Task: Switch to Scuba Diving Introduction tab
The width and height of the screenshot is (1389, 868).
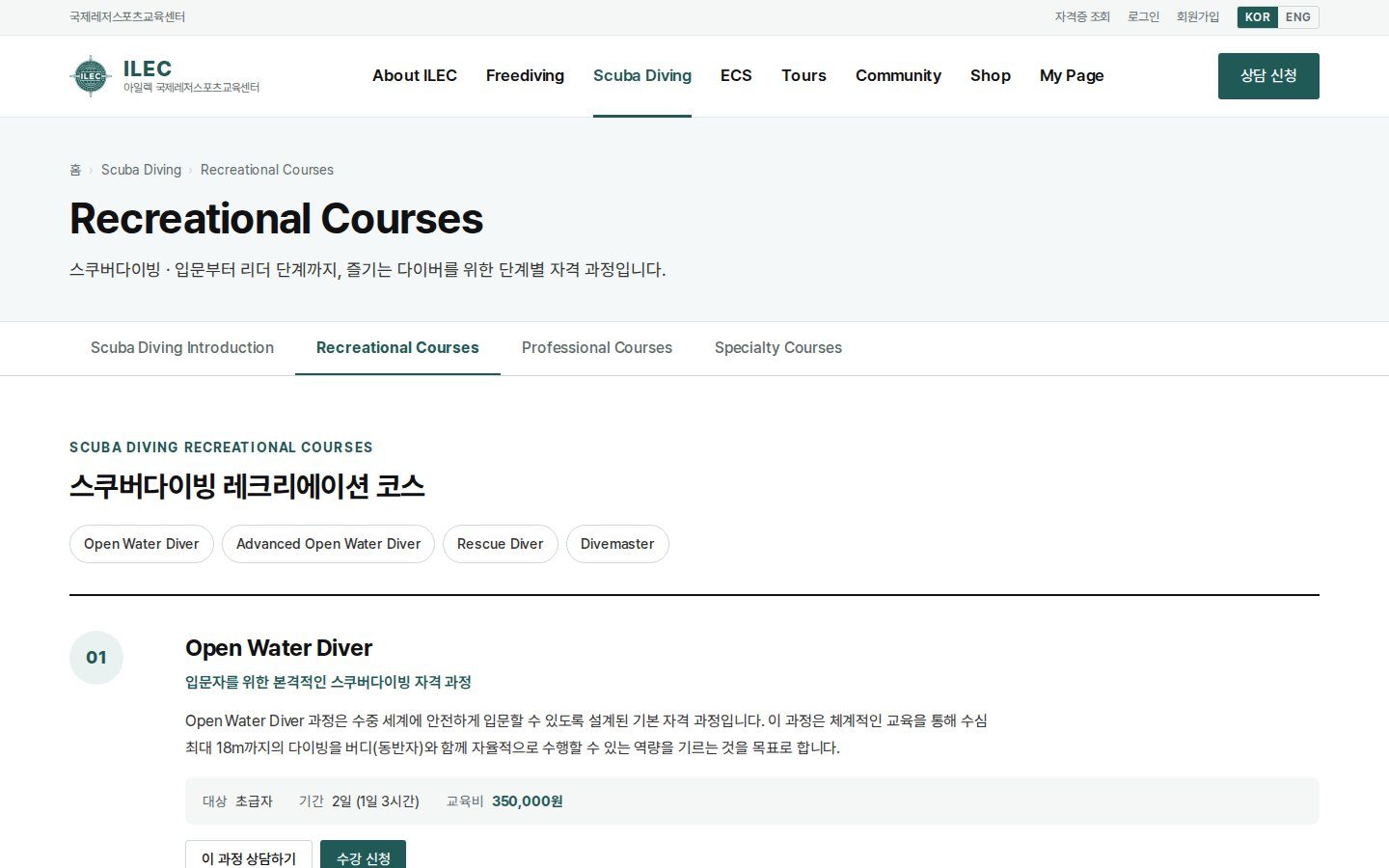Action: click(x=182, y=348)
